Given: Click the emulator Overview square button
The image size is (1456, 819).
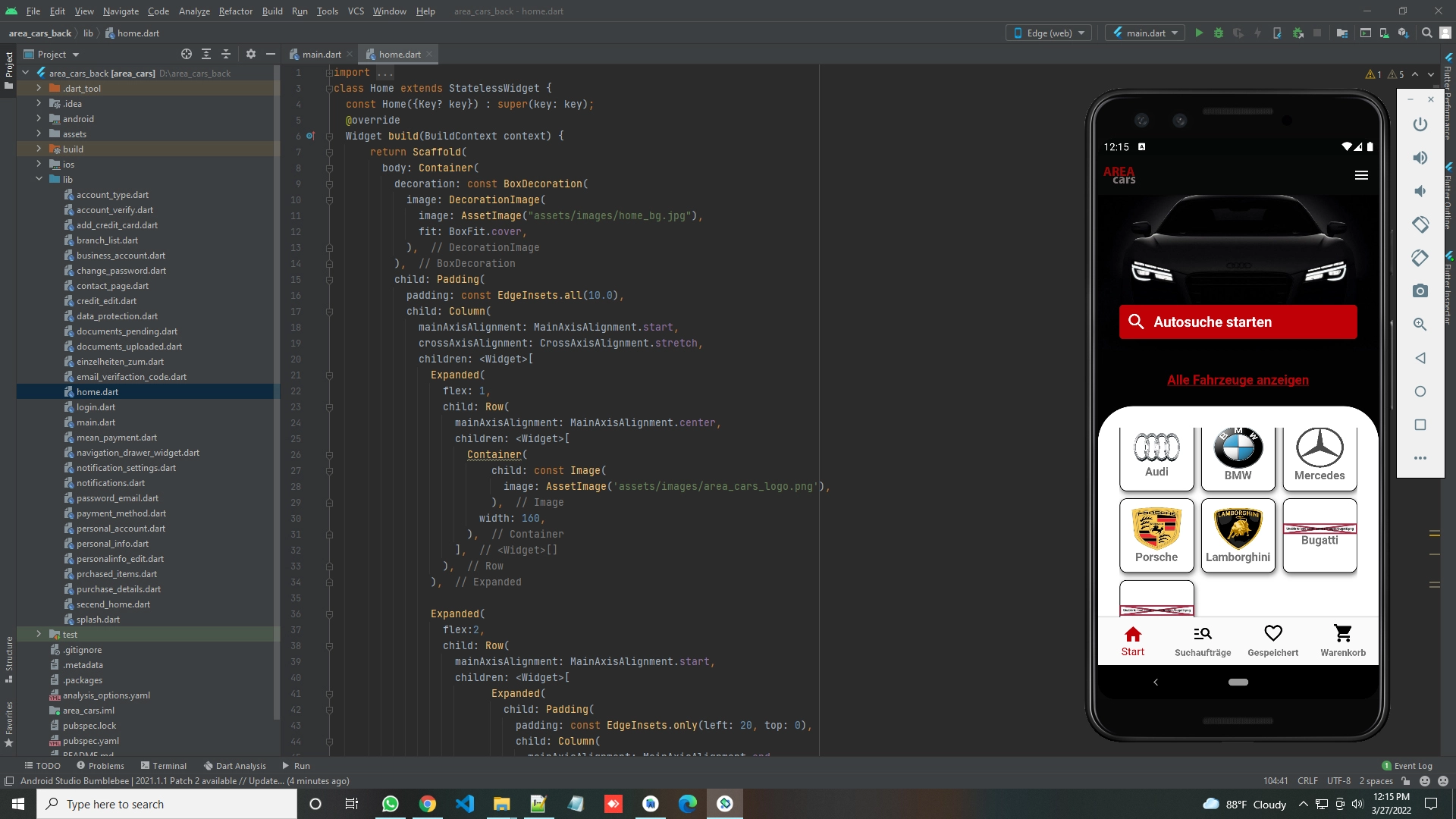Looking at the screenshot, I should tap(1420, 425).
